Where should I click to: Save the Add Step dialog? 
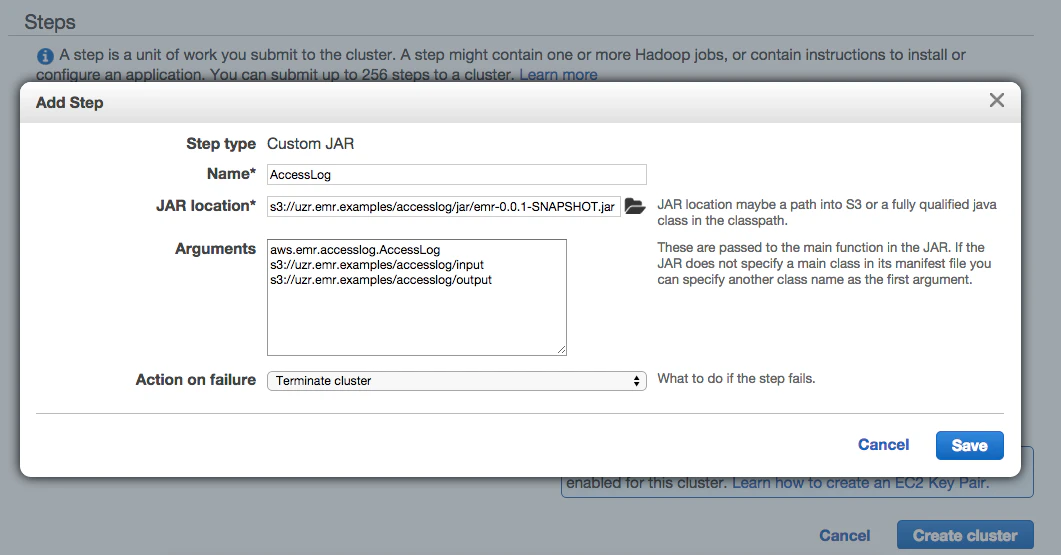click(970, 445)
